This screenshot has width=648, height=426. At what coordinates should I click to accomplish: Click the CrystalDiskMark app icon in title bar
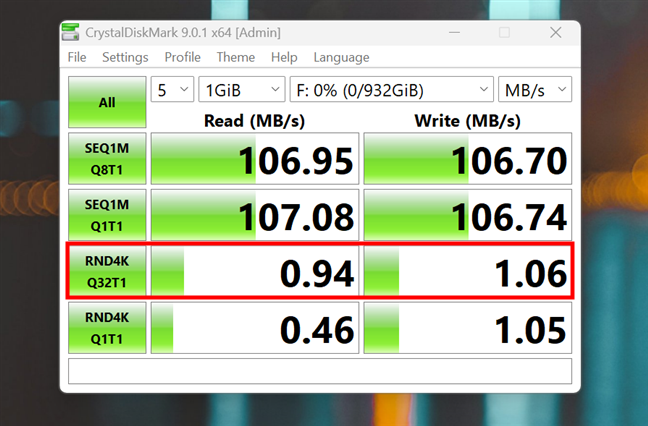[70, 32]
